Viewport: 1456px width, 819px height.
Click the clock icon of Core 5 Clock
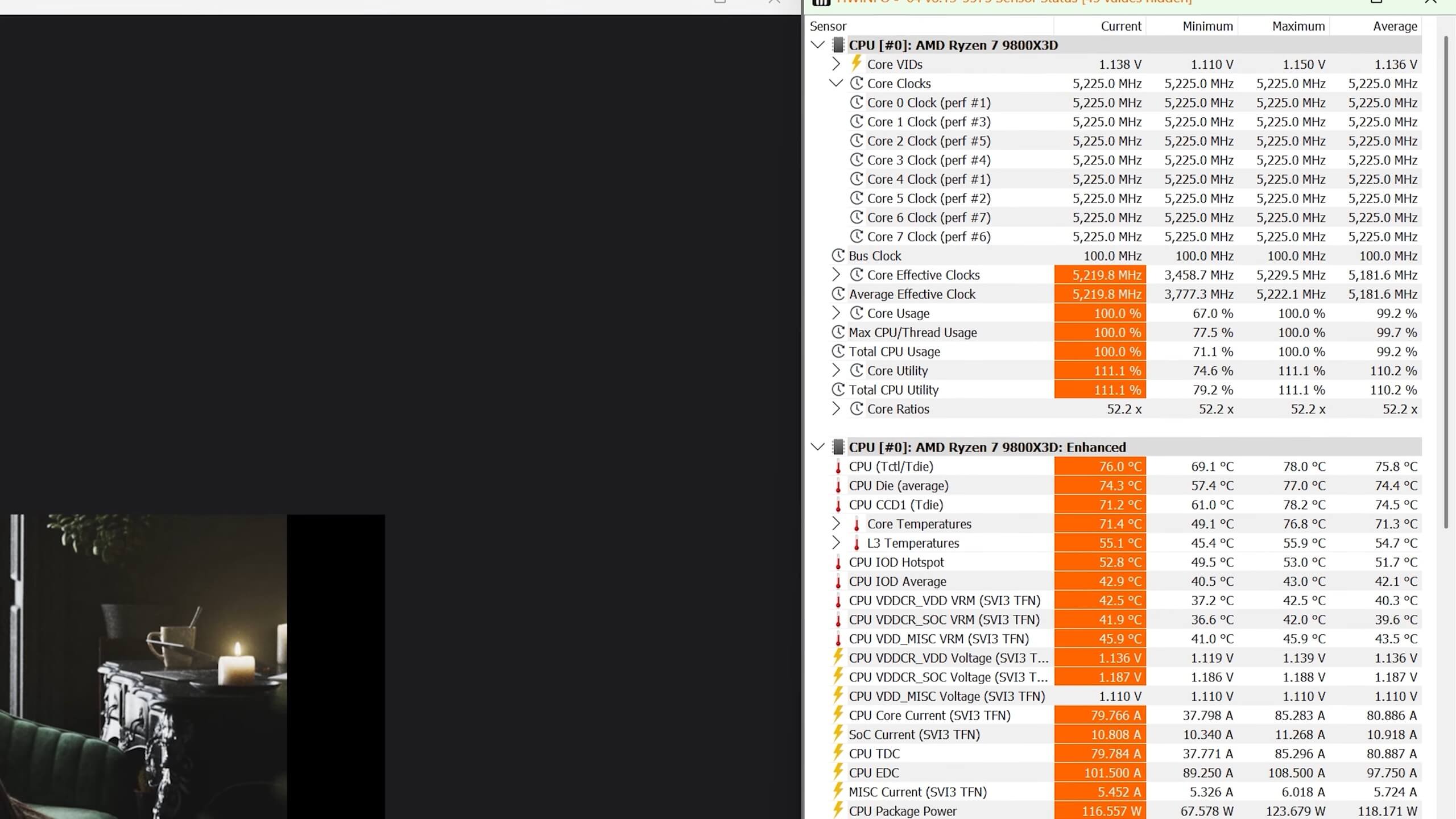856,198
